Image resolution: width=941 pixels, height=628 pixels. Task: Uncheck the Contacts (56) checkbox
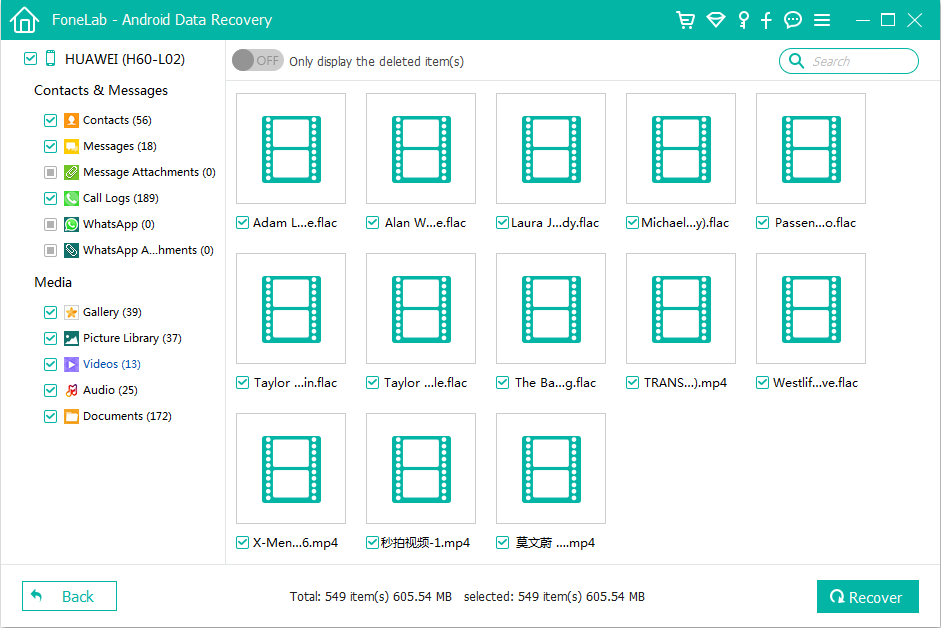(50, 120)
